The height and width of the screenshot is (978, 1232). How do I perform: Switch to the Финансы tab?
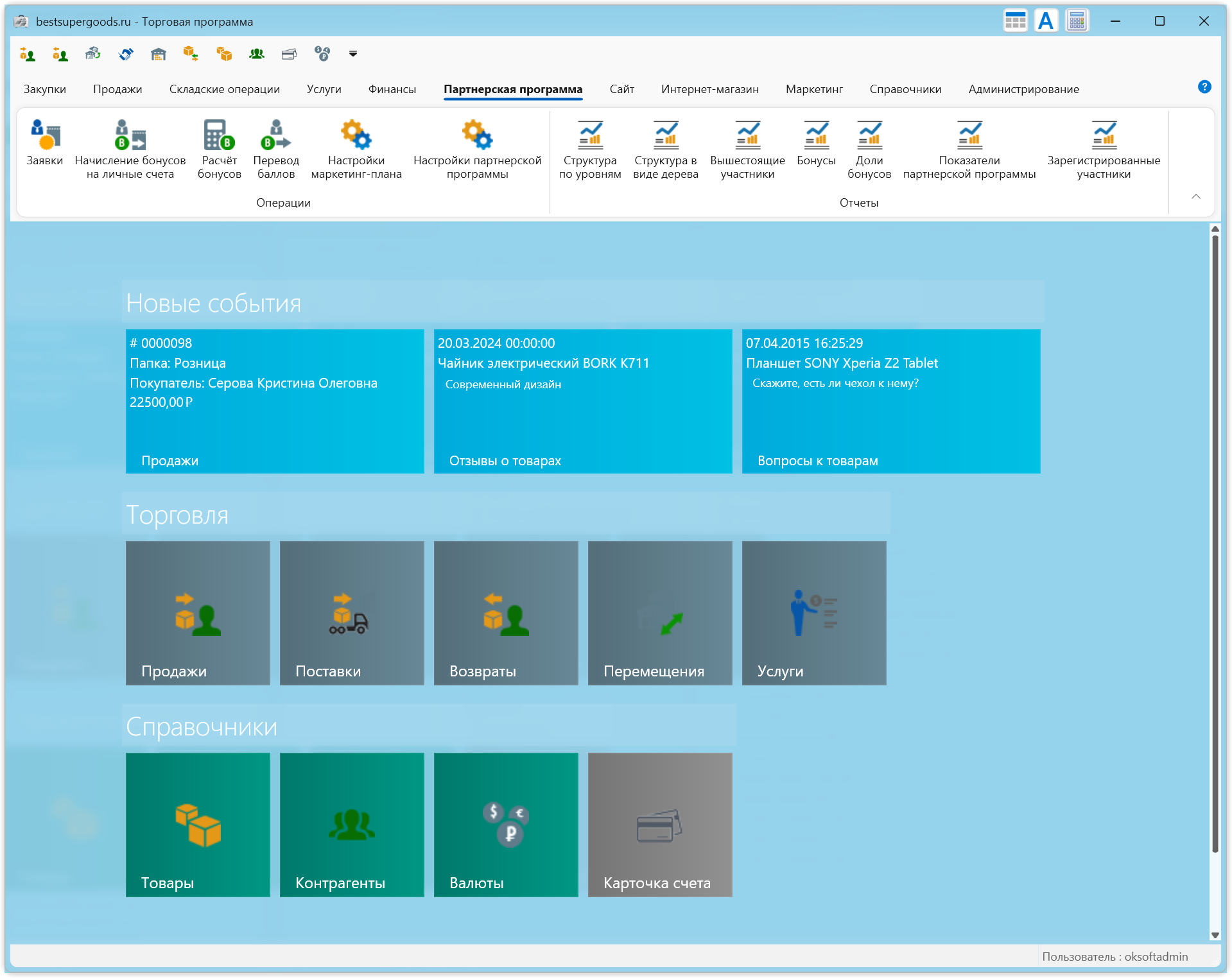coord(392,89)
